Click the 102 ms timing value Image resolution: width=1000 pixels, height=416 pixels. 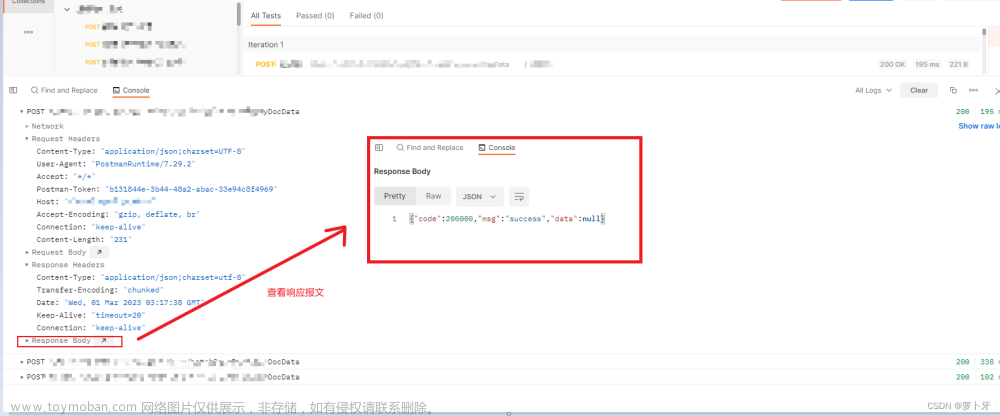pyautogui.click(x=990, y=377)
